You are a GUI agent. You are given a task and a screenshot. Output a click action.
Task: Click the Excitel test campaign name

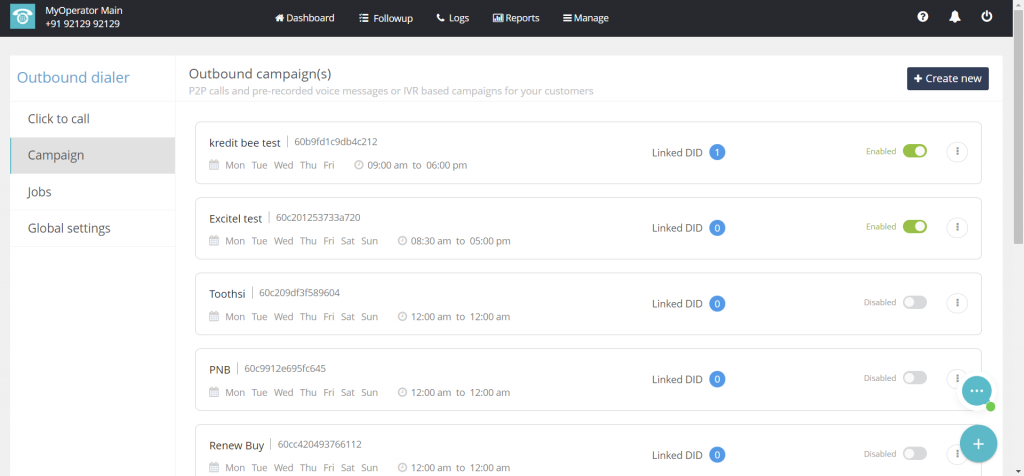(236, 218)
